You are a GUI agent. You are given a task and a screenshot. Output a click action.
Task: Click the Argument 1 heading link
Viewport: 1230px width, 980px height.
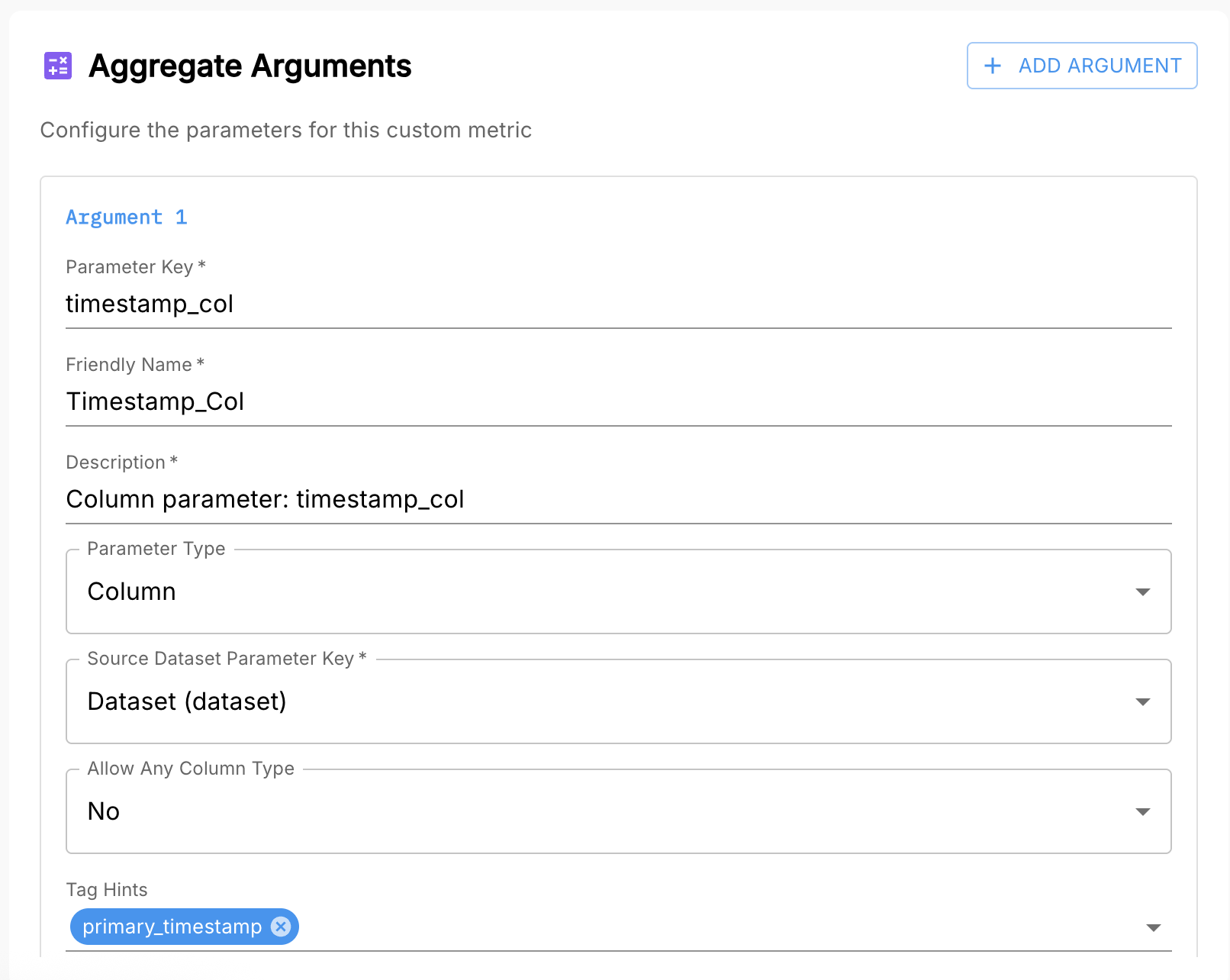click(x=126, y=218)
